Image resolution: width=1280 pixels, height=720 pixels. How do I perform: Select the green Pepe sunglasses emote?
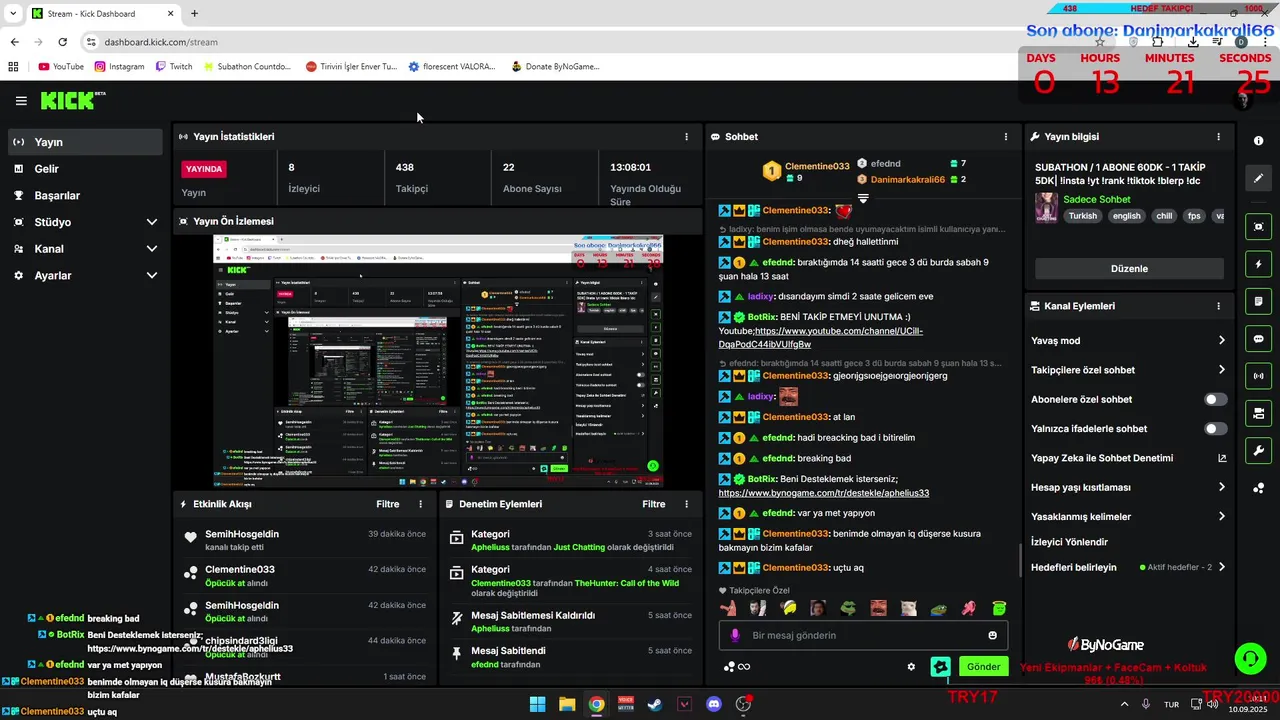848,608
